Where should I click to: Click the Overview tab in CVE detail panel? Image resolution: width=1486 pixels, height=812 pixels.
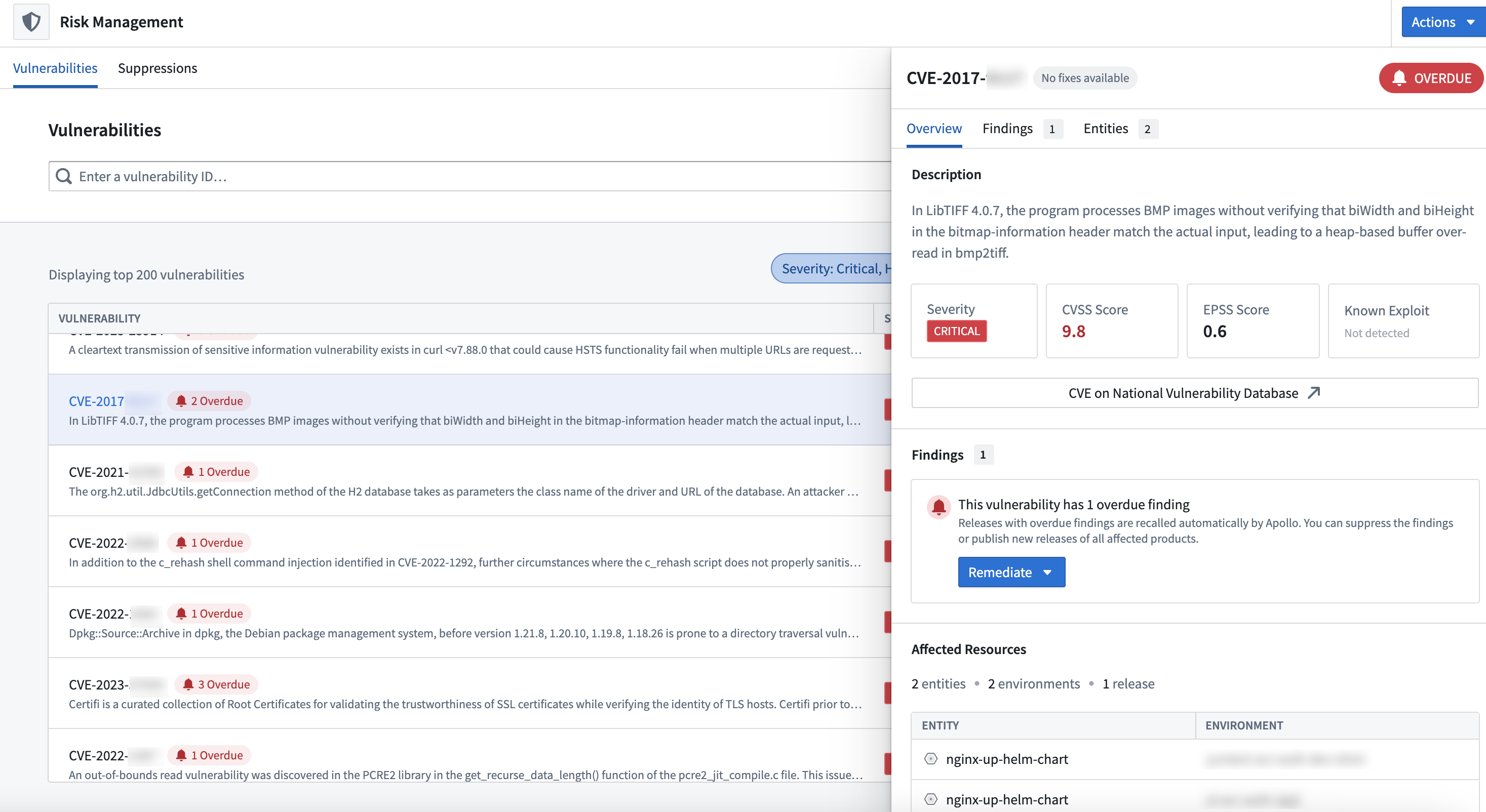[x=932, y=128]
